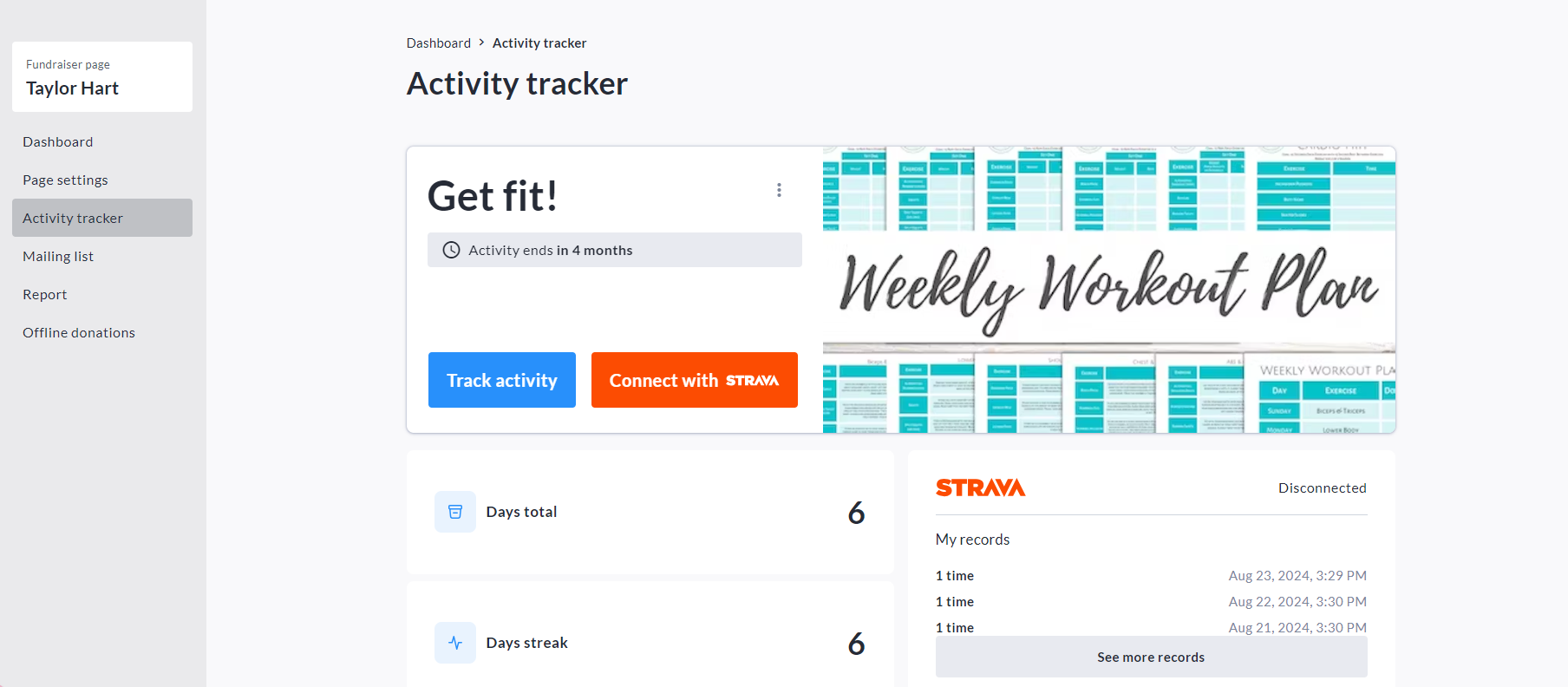Screen dimensions: 1568x687
Task: Expand list with See more records
Action: coord(1151,657)
